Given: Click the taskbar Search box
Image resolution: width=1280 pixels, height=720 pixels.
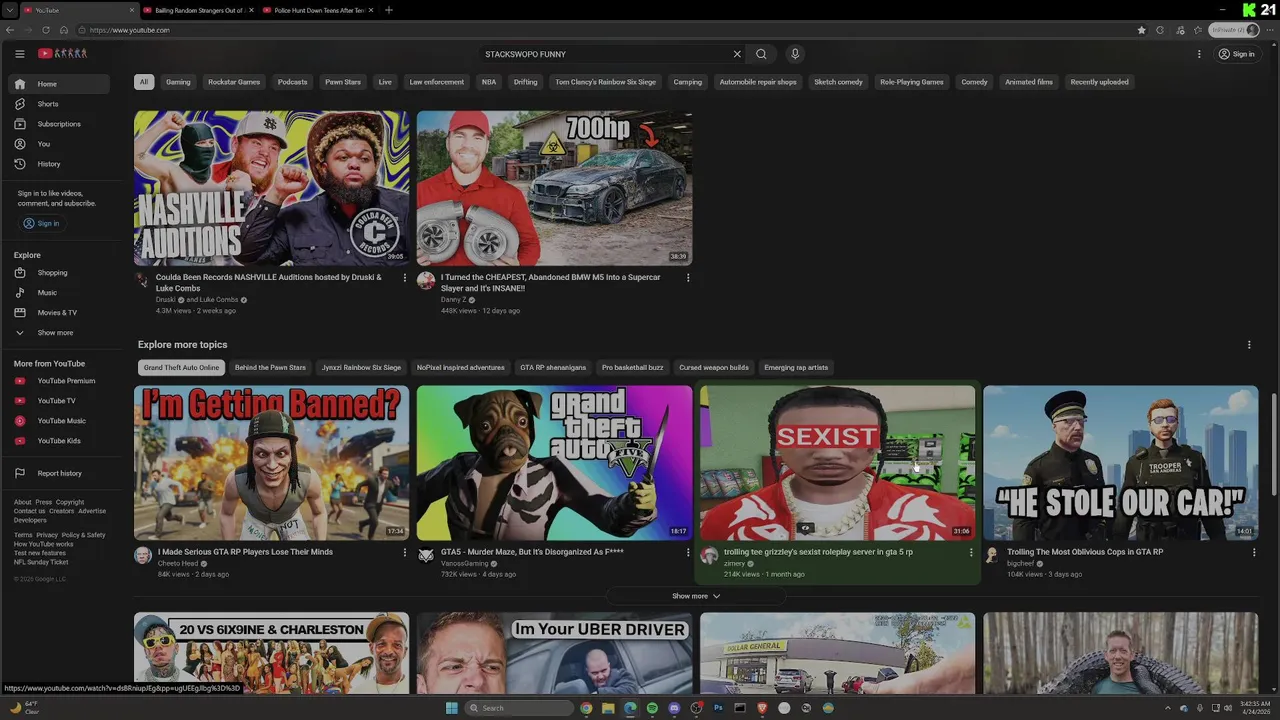Looking at the screenshot, I should [518, 708].
